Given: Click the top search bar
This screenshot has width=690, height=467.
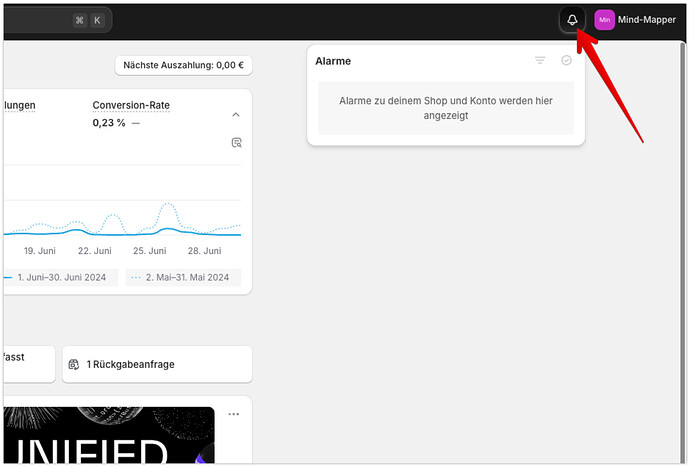Looking at the screenshot, I should coord(40,20).
